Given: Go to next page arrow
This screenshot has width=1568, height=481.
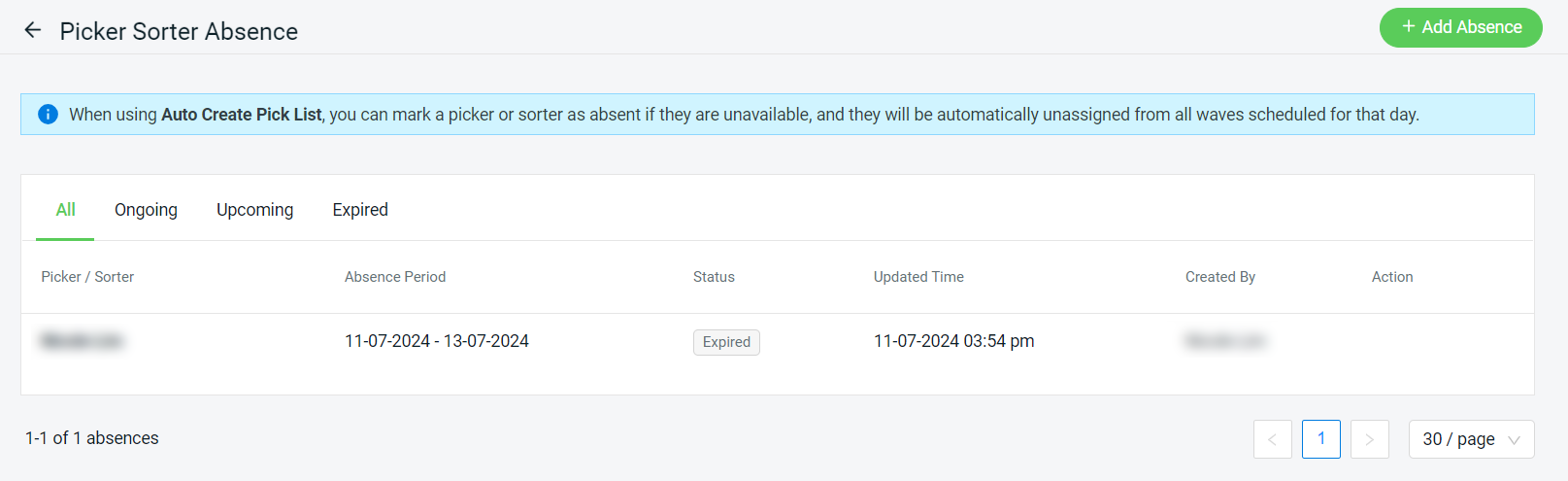Looking at the screenshot, I should 1369,439.
